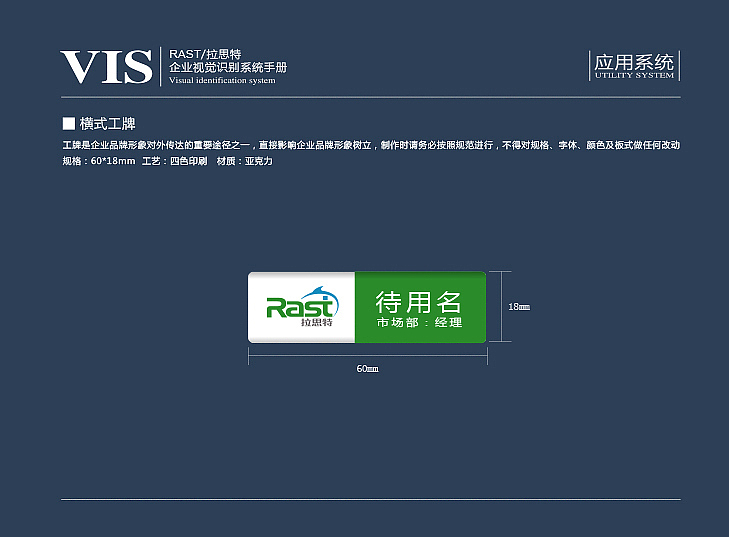Click the 工牌是企业品牌形象 description line
729x537 pixels.
371,145
